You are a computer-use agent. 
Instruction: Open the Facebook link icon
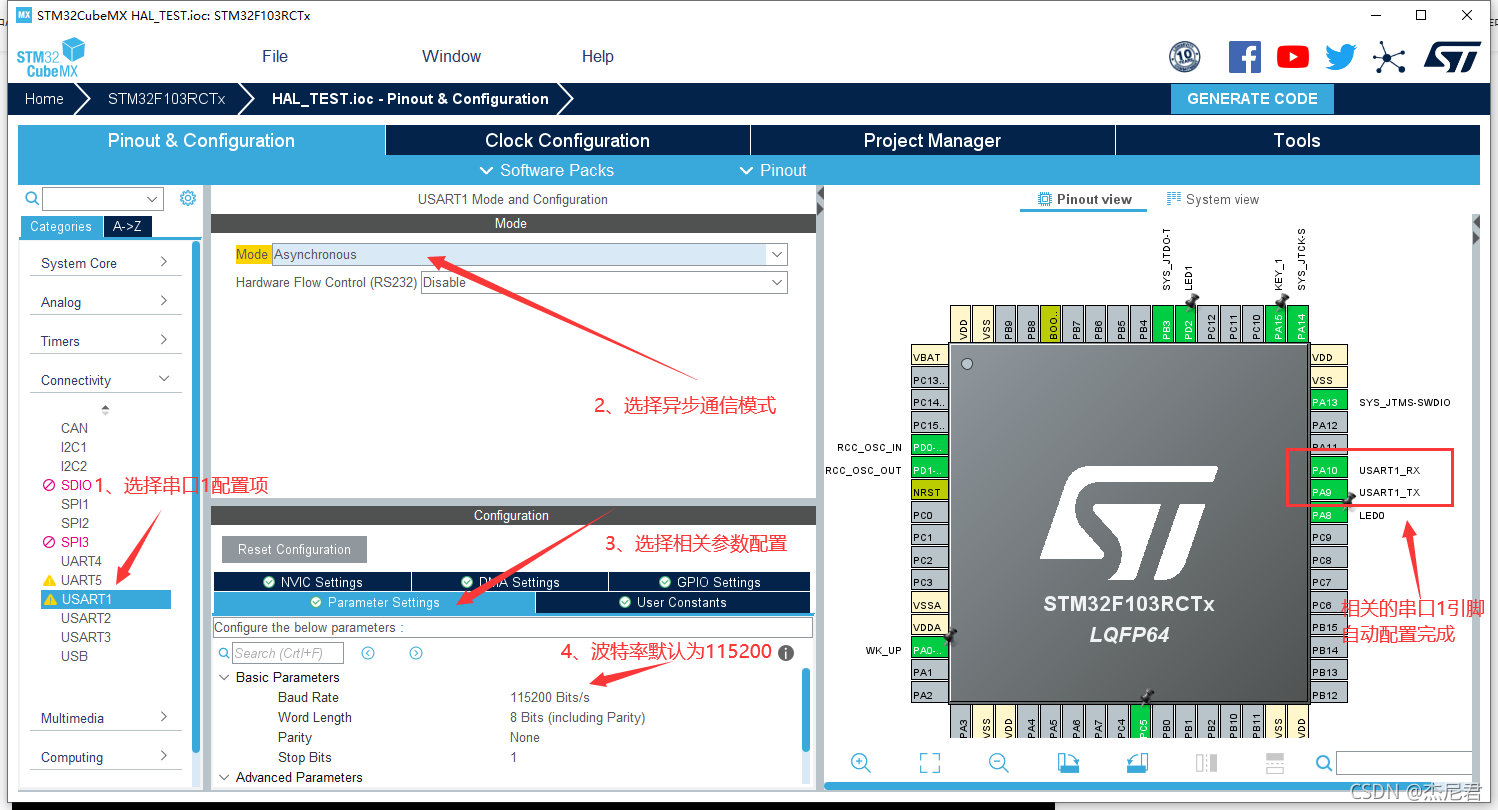1244,57
